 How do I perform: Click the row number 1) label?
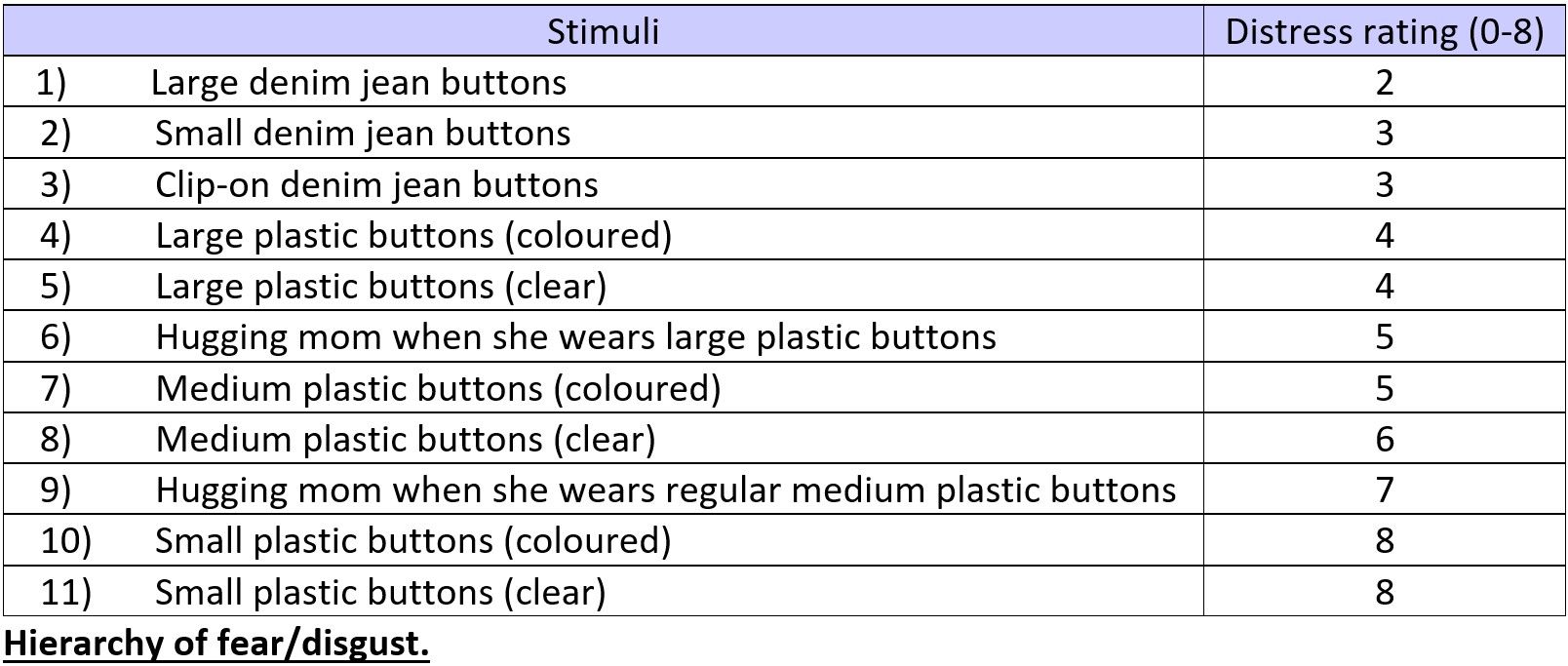pyautogui.click(x=51, y=82)
